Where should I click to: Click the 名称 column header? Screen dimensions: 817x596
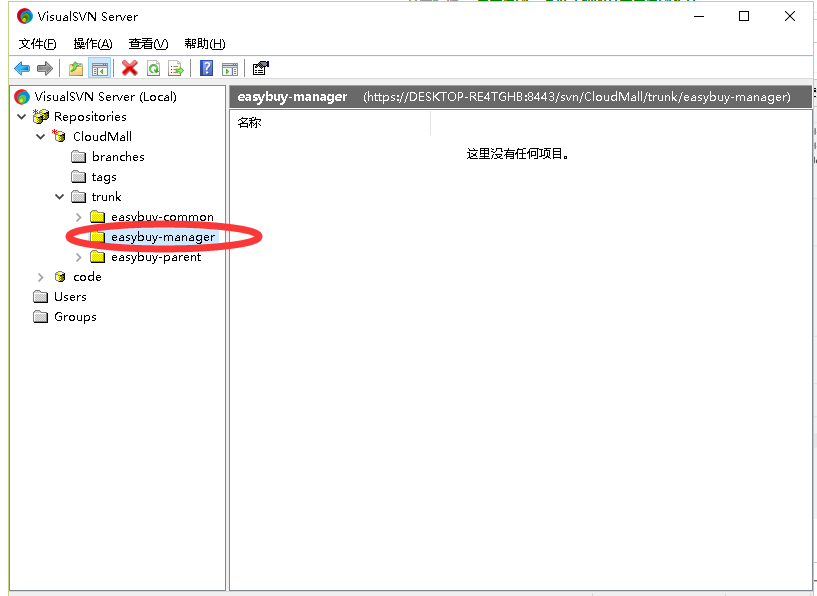pos(330,123)
